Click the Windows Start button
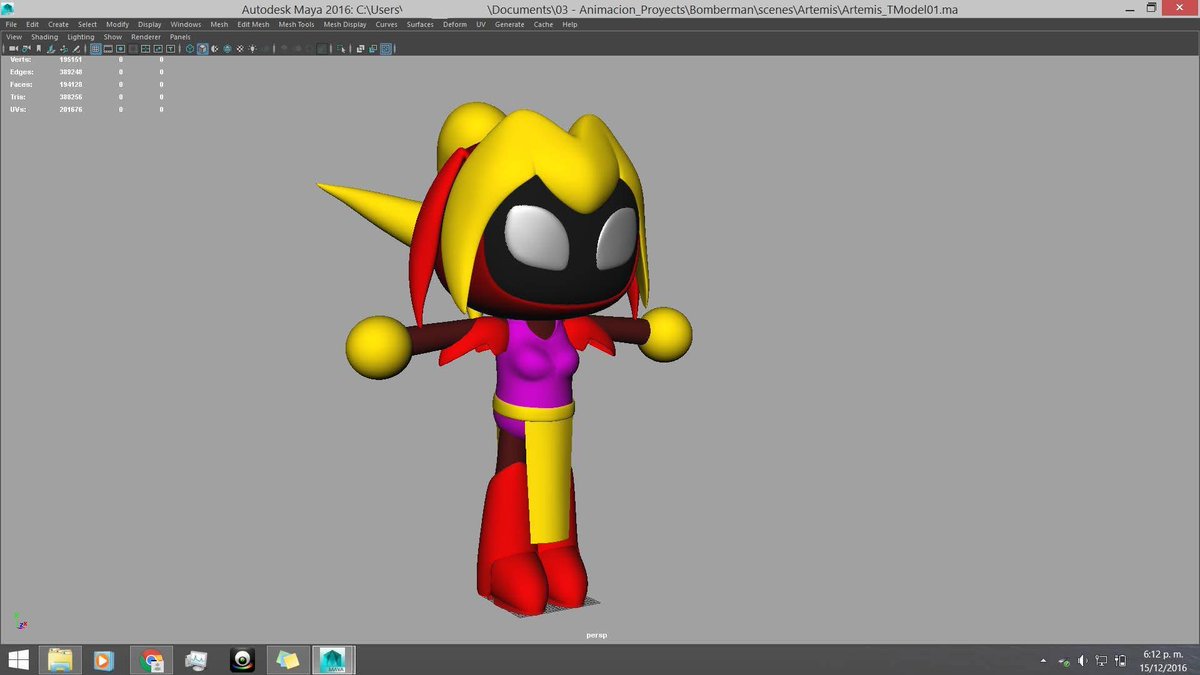The height and width of the screenshot is (675, 1200). pyautogui.click(x=18, y=660)
